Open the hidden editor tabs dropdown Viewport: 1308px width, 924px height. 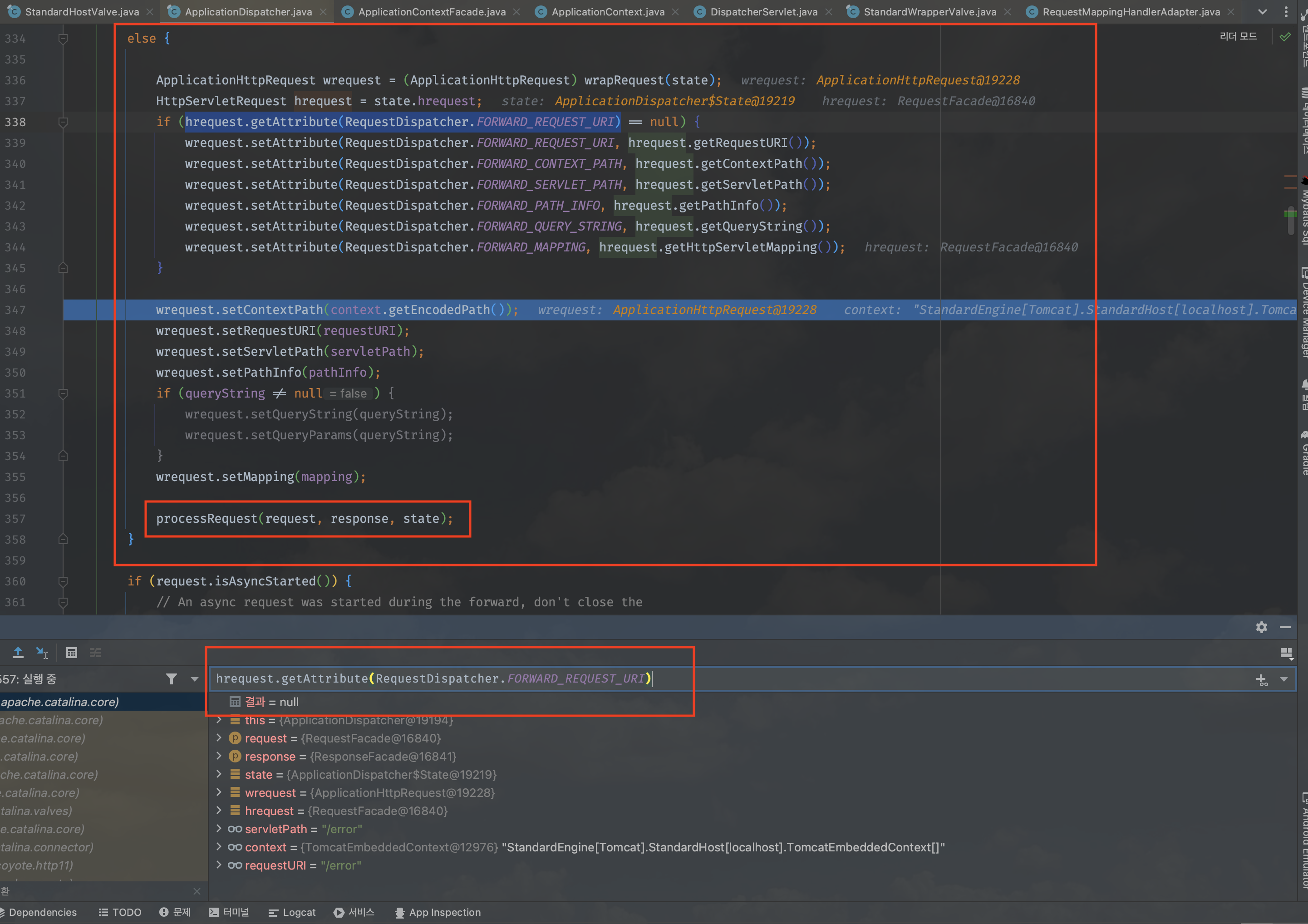point(1263,11)
